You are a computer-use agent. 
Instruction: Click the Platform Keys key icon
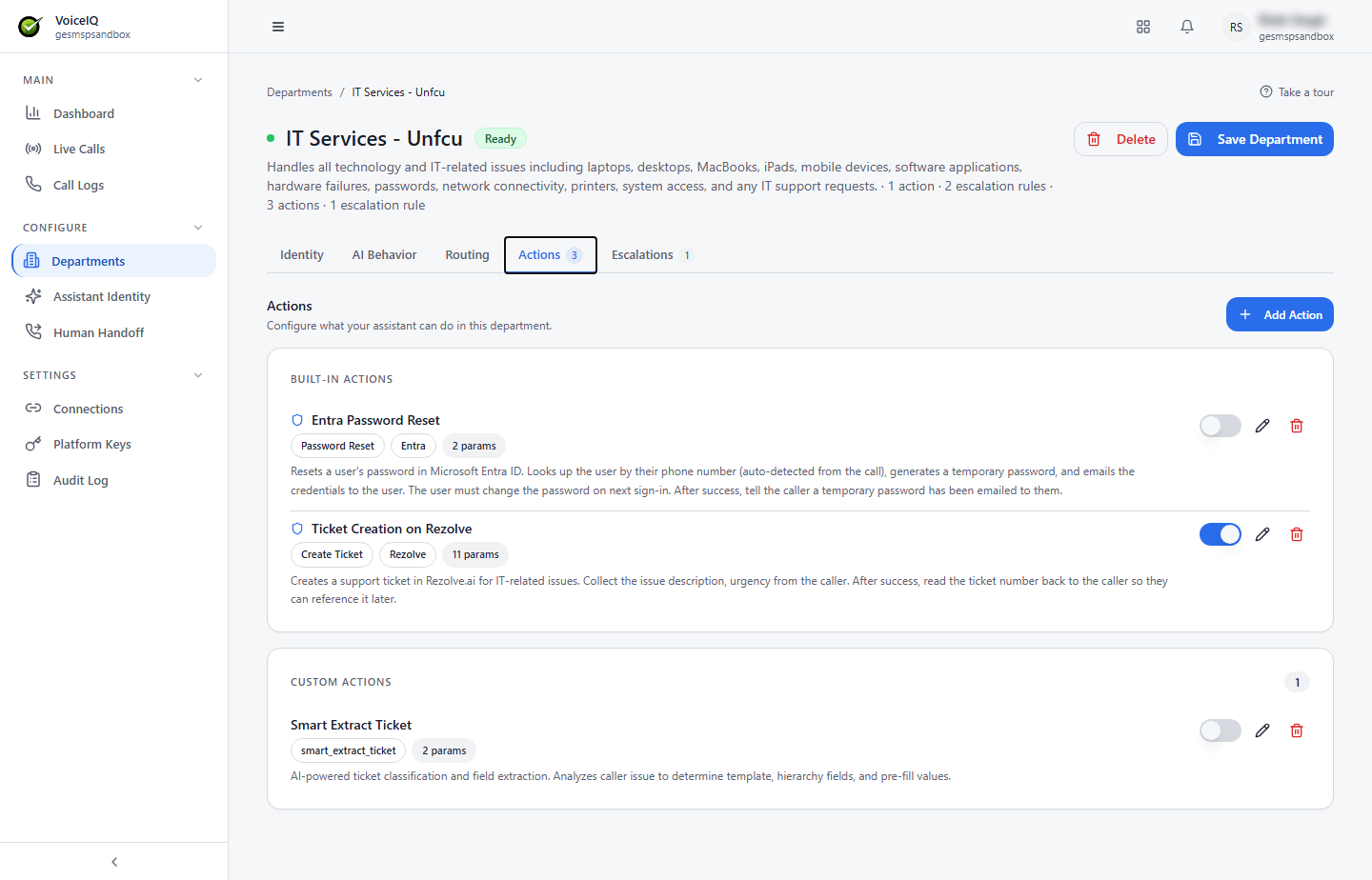coord(33,444)
